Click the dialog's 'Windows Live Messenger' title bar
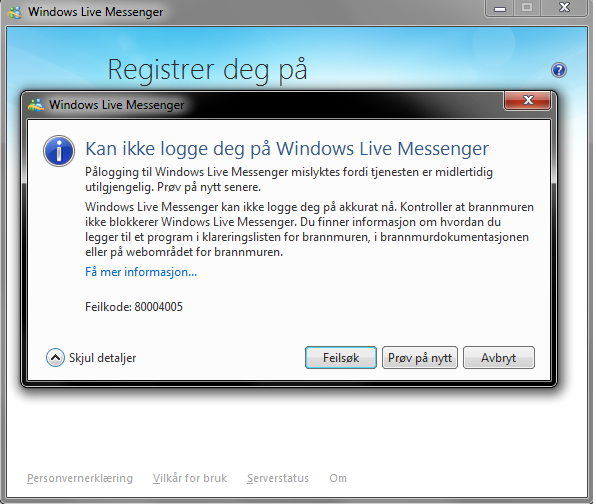Screen dimensions: 596x504 [x=266, y=105]
